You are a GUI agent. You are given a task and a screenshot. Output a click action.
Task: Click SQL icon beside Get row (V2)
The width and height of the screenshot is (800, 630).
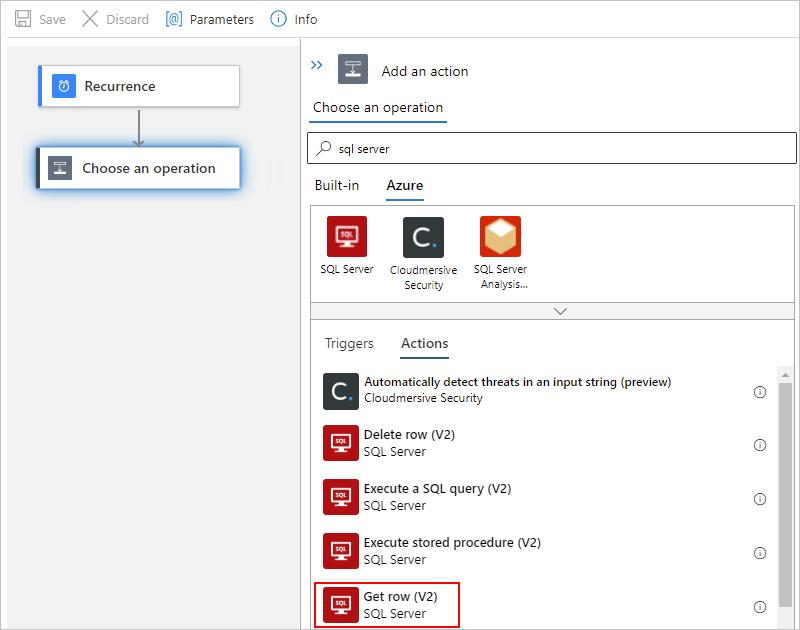340,605
